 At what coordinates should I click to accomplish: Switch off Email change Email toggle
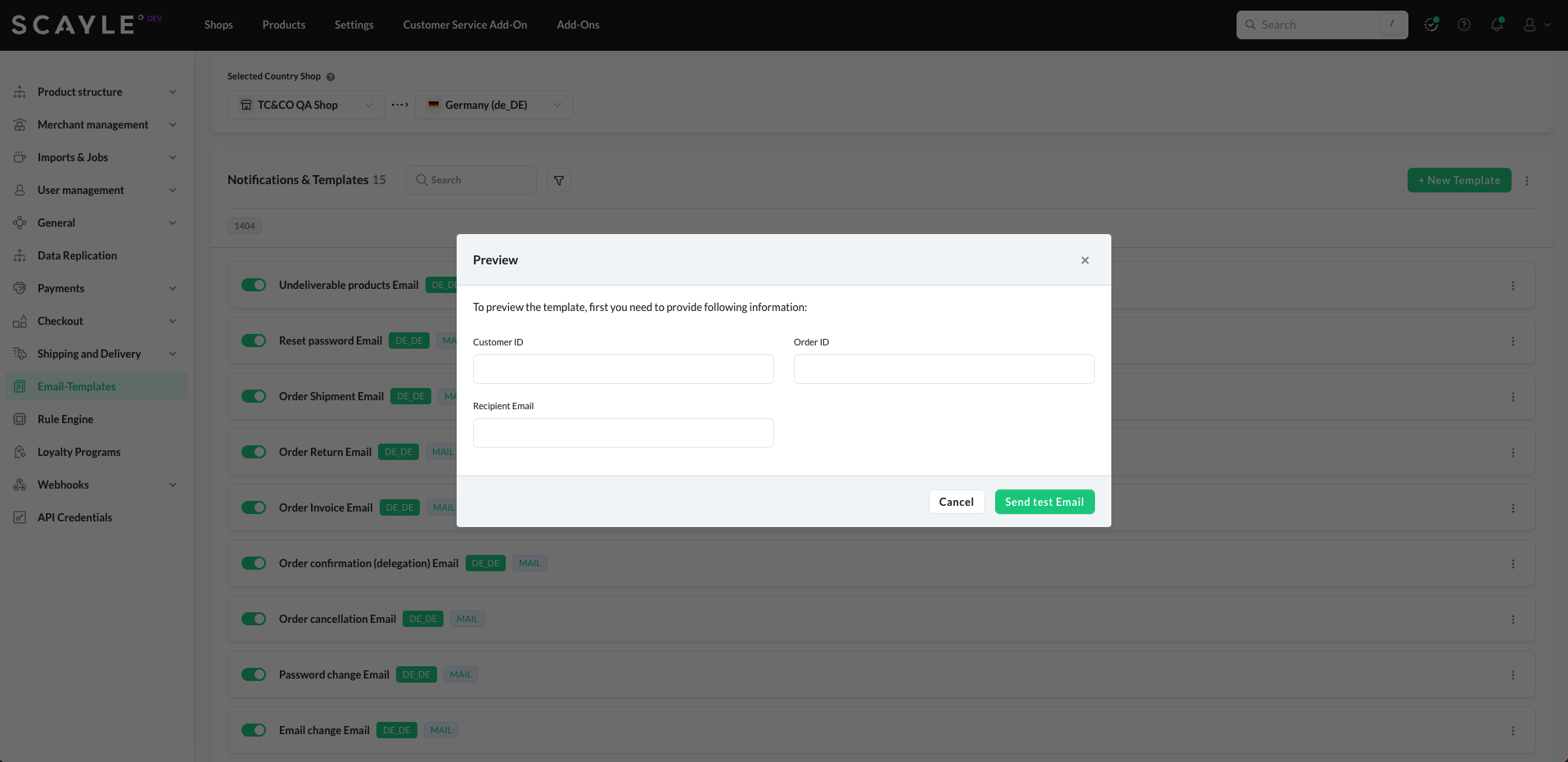(x=254, y=730)
